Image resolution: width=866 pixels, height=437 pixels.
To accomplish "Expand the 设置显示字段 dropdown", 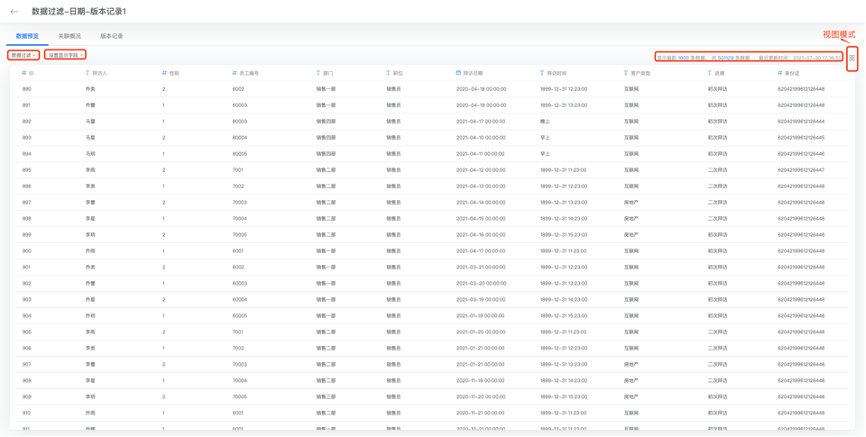I will pos(65,55).
